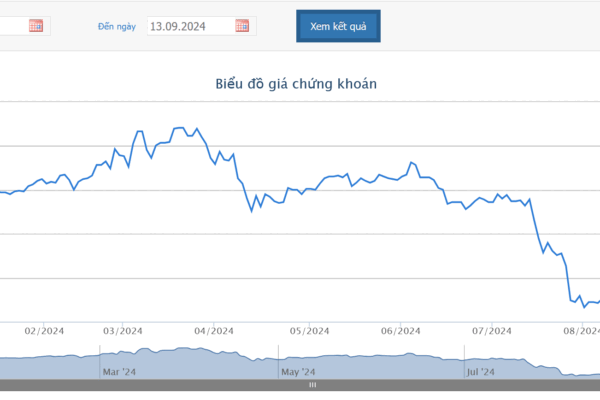
Task: Click the price line's highest peak near 04/2024
Action: (x=180, y=128)
